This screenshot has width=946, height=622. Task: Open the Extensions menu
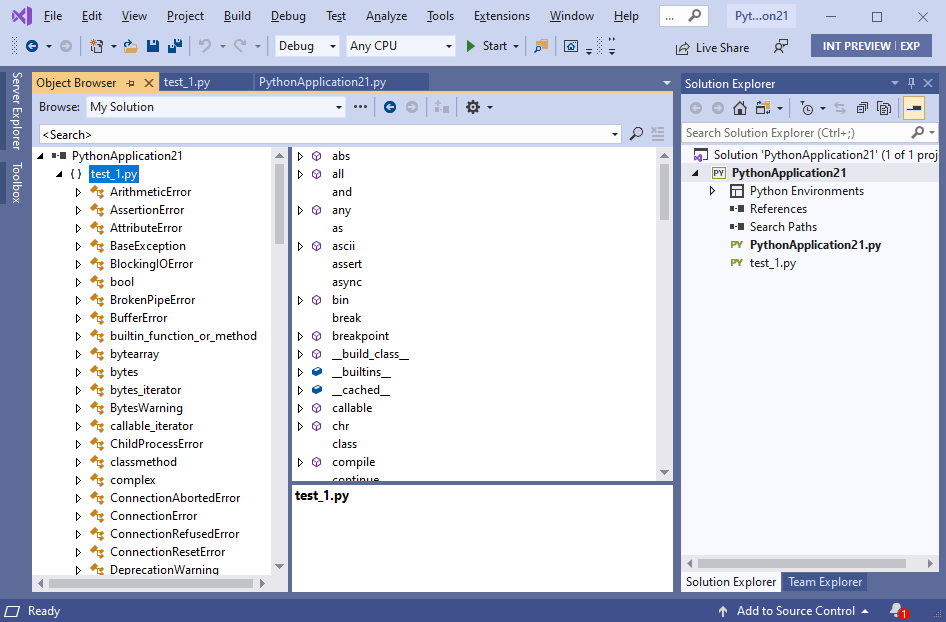click(501, 16)
